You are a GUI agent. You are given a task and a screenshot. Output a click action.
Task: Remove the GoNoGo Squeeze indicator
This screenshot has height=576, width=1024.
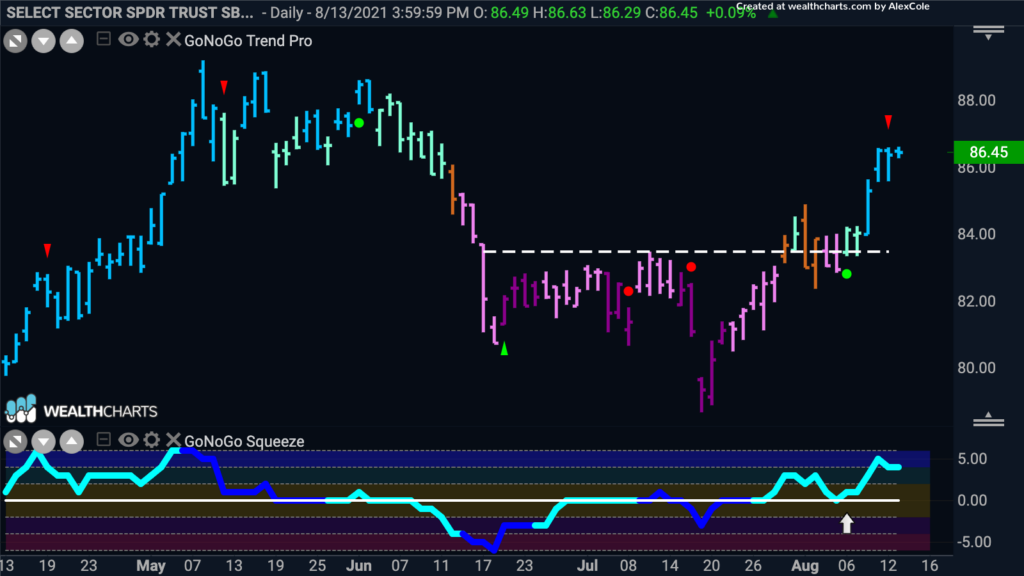click(173, 440)
